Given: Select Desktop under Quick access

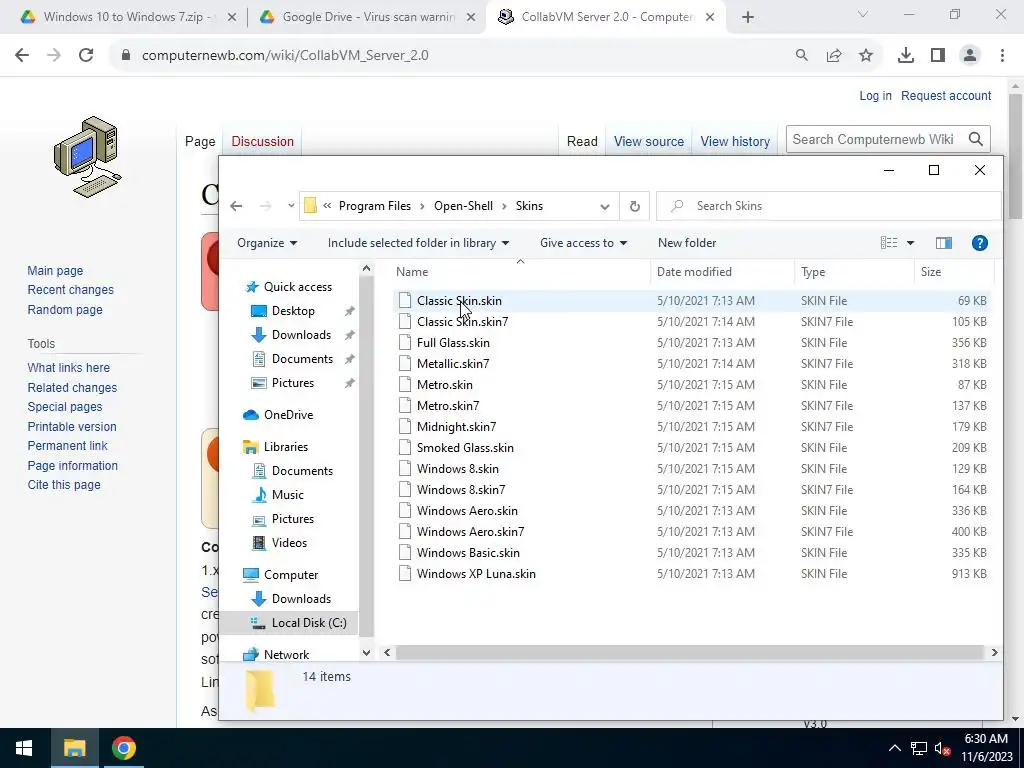Looking at the screenshot, I should (293, 311).
